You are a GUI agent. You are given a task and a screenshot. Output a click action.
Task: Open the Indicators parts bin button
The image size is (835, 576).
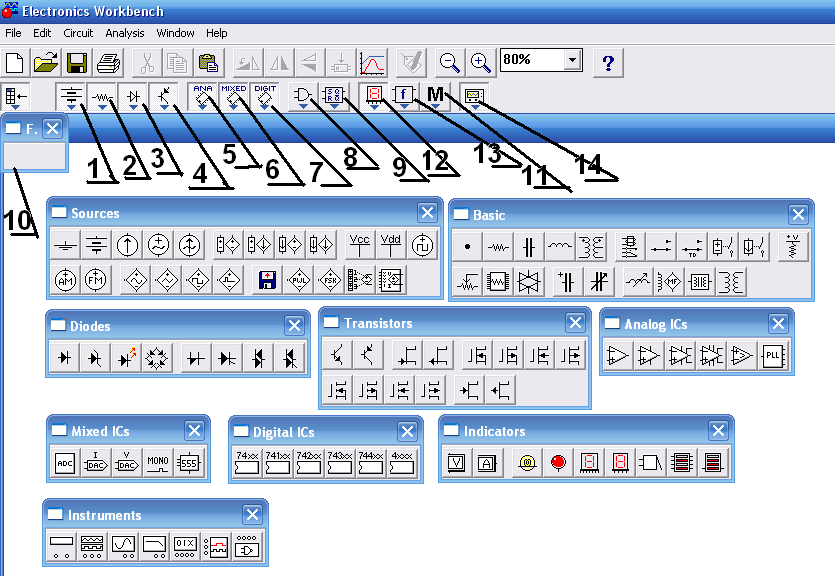(374, 97)
